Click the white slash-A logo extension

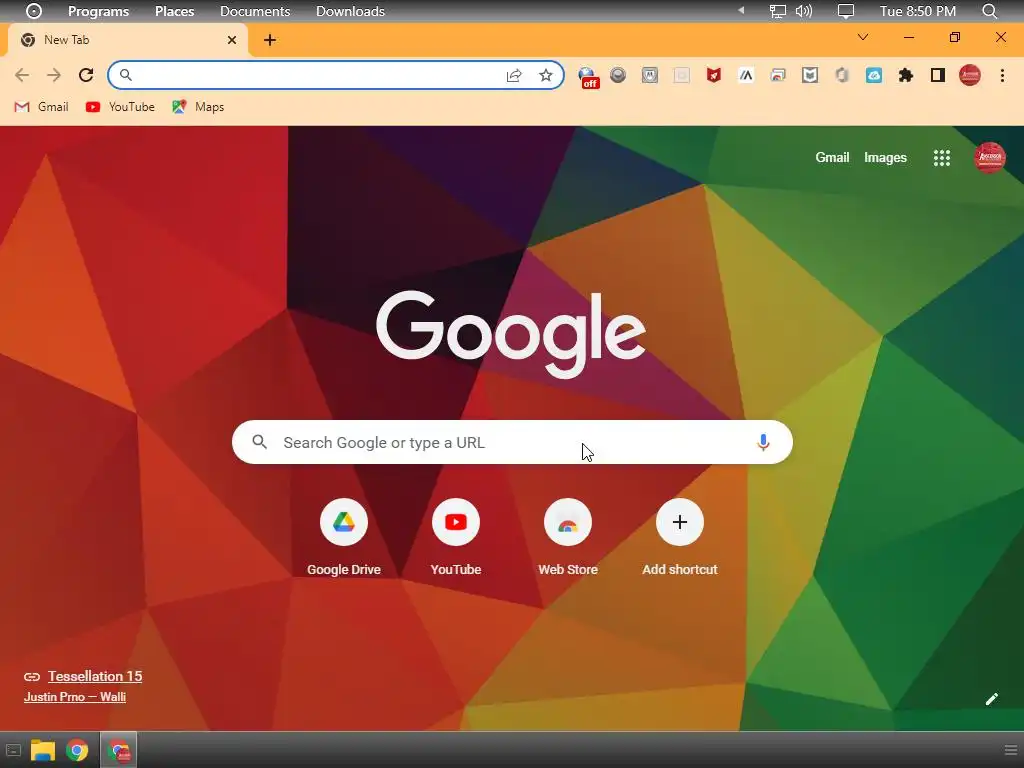(746, 75)
